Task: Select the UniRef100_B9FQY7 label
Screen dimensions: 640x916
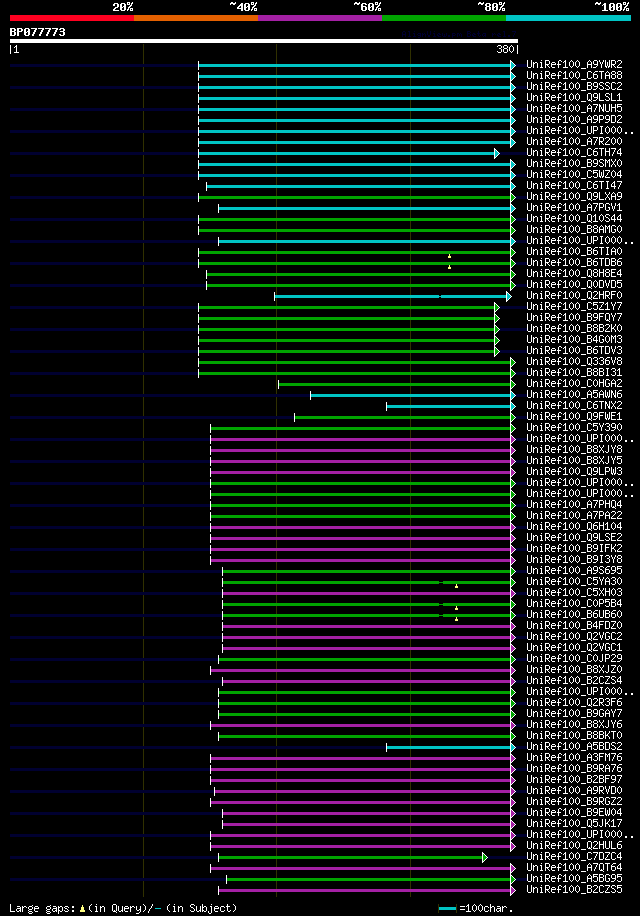Action: point(574,317)
